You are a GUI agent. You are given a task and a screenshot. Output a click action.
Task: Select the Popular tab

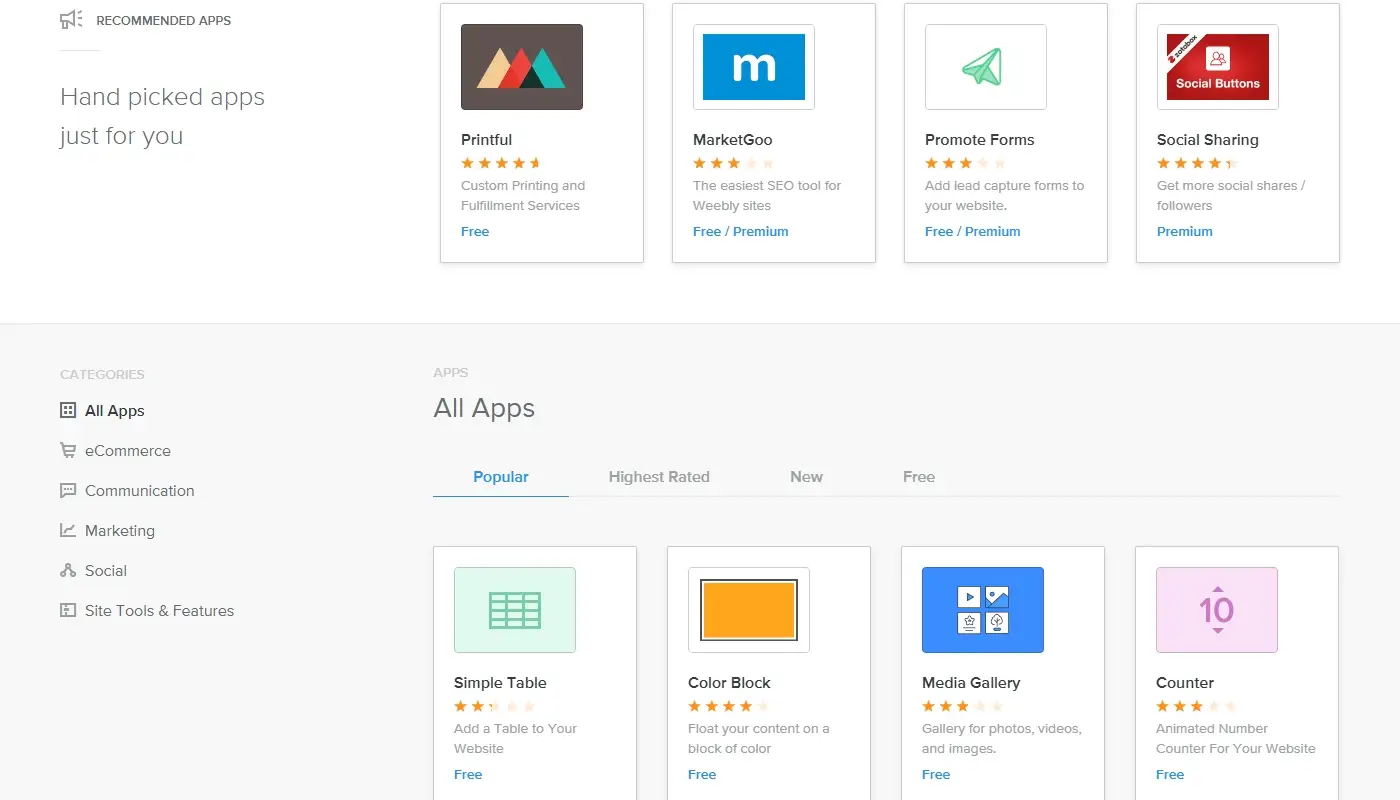pos(500,477)
